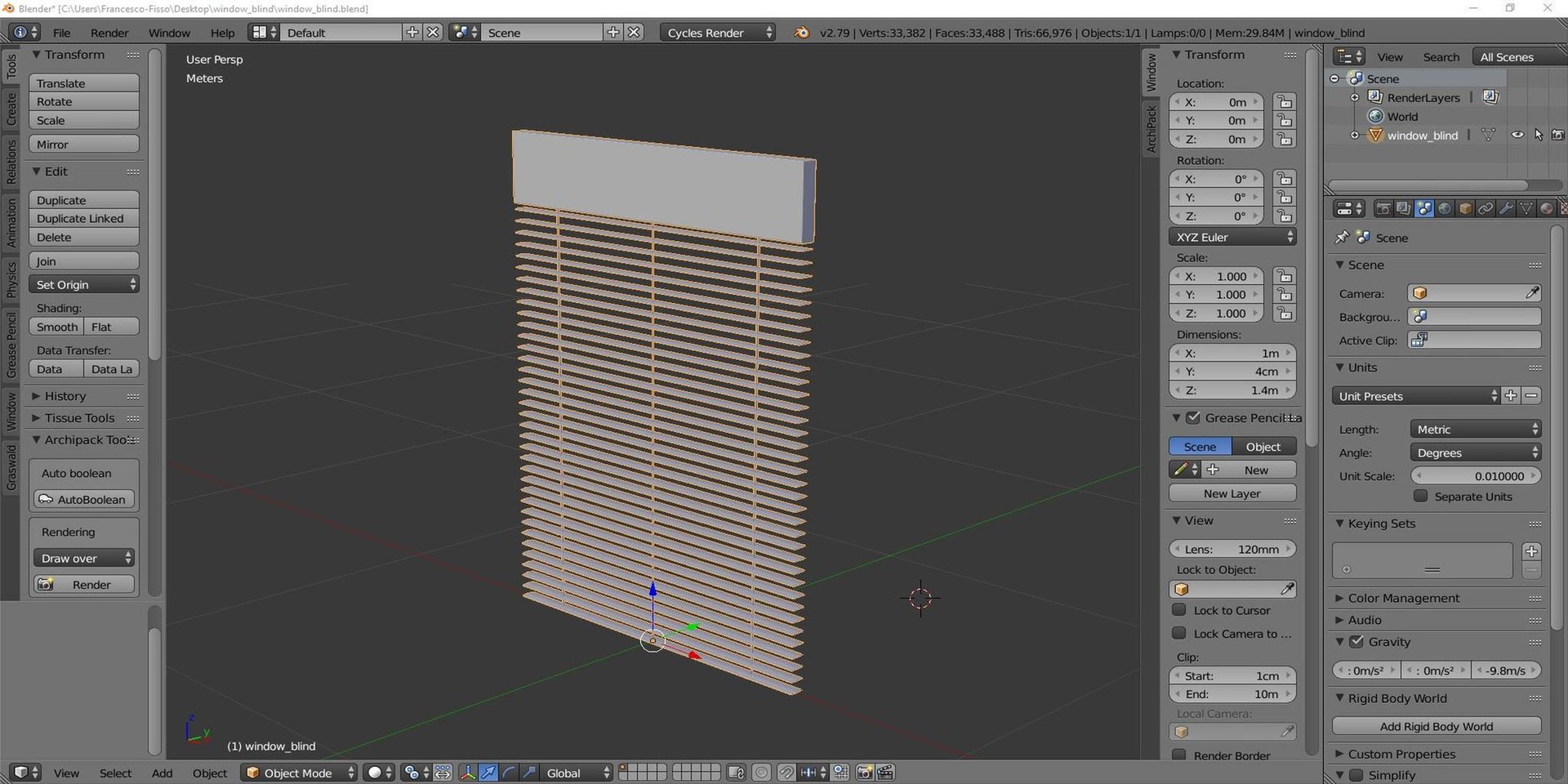Click the Blender logo in info header
Screen dimensions: 1568x784
[802, 33]
